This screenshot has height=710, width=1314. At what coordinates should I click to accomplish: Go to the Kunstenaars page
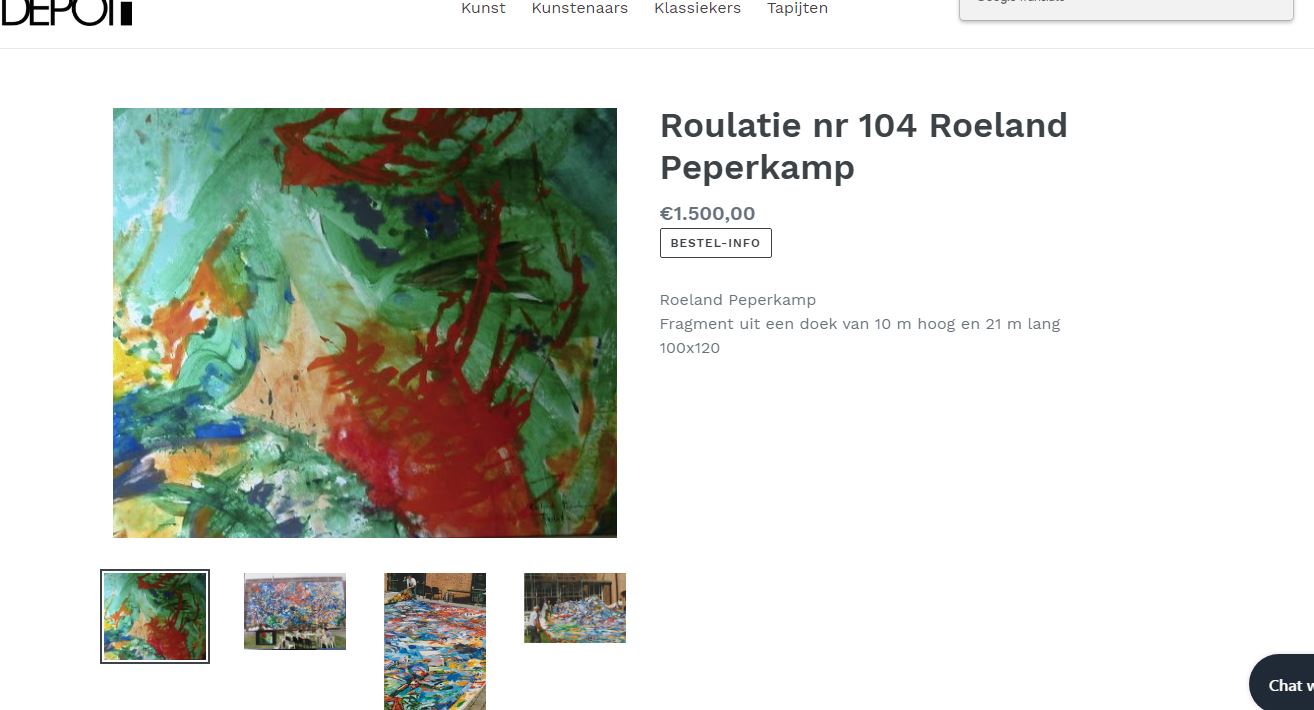580,8
